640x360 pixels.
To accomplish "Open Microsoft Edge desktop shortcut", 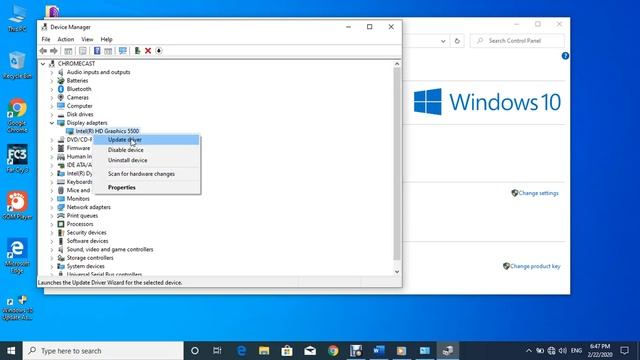I will click(17, 255).
